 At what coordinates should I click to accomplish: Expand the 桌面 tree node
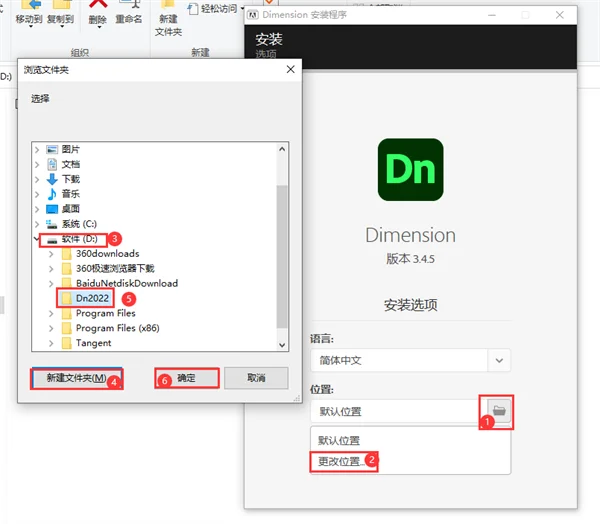(x=37, y=209)
